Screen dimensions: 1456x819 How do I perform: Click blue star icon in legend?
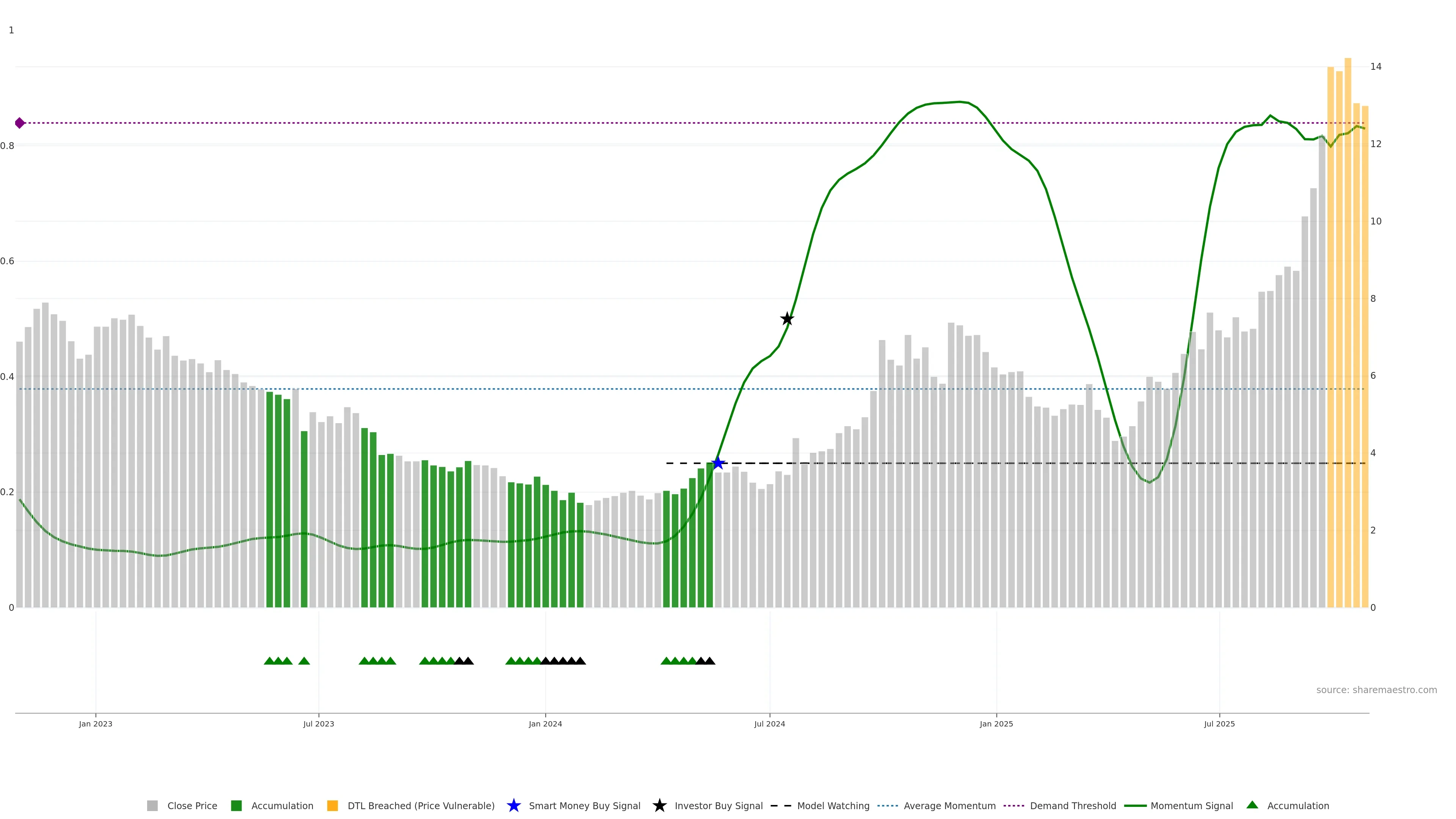(x=513, y=806)
